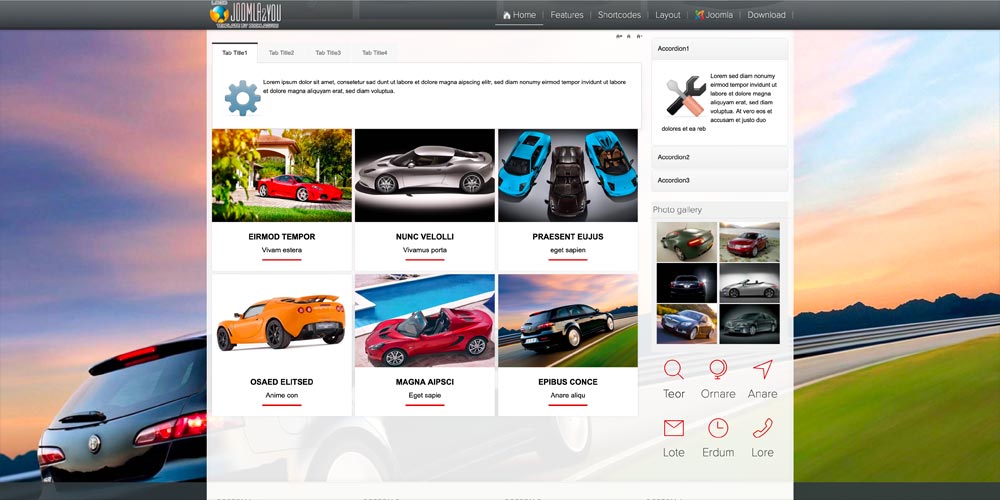This screenshot has height=500, width=1000.
Task: Open the Features menu item
Action: coord(567,15)
